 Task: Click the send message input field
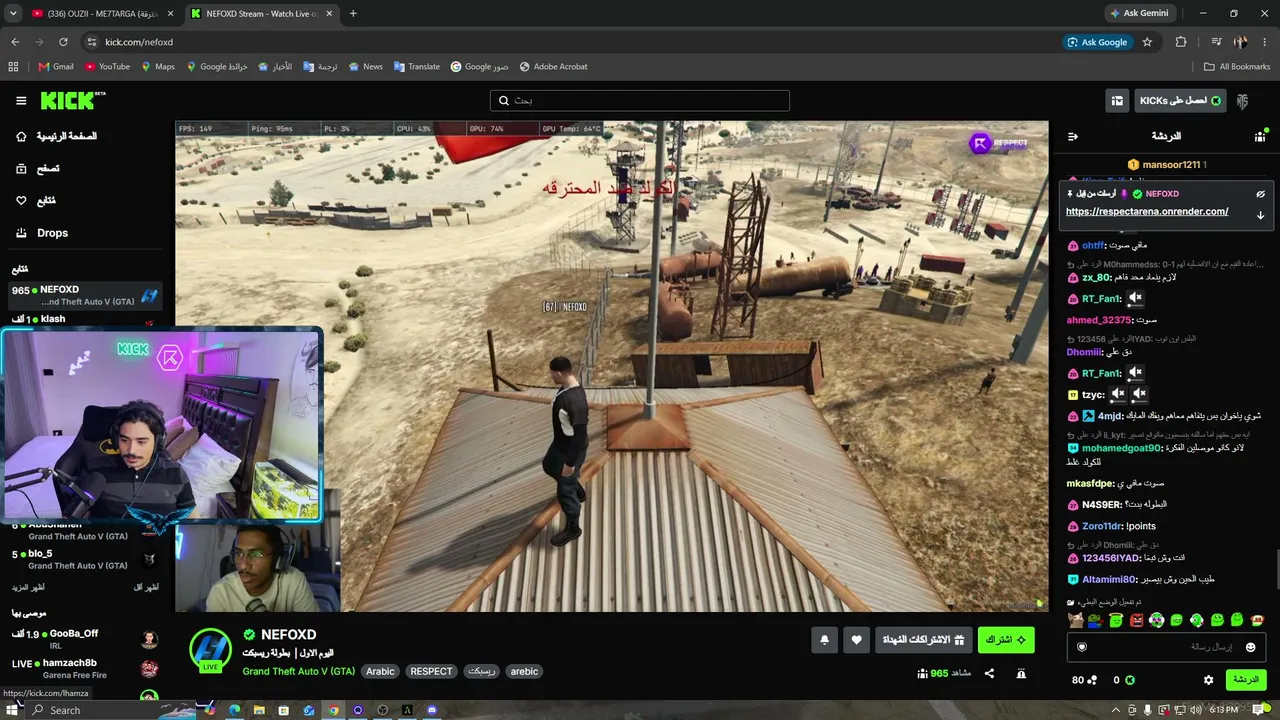1165,647
